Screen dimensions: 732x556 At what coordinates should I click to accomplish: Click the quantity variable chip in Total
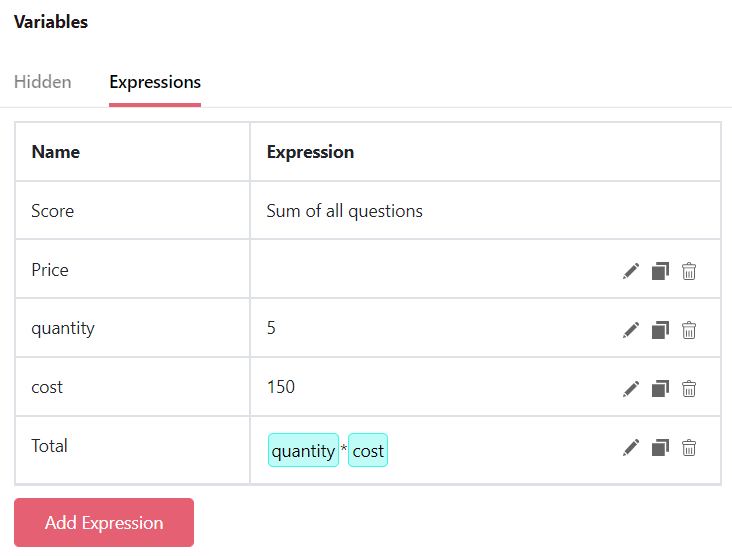point(303,450)
